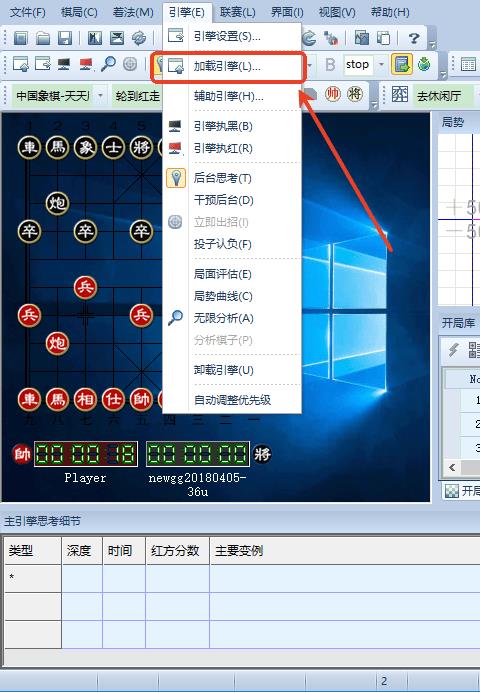Click the copy pages toolbar icon
Viewport: 480px width, 692px height.
point(383,38)
